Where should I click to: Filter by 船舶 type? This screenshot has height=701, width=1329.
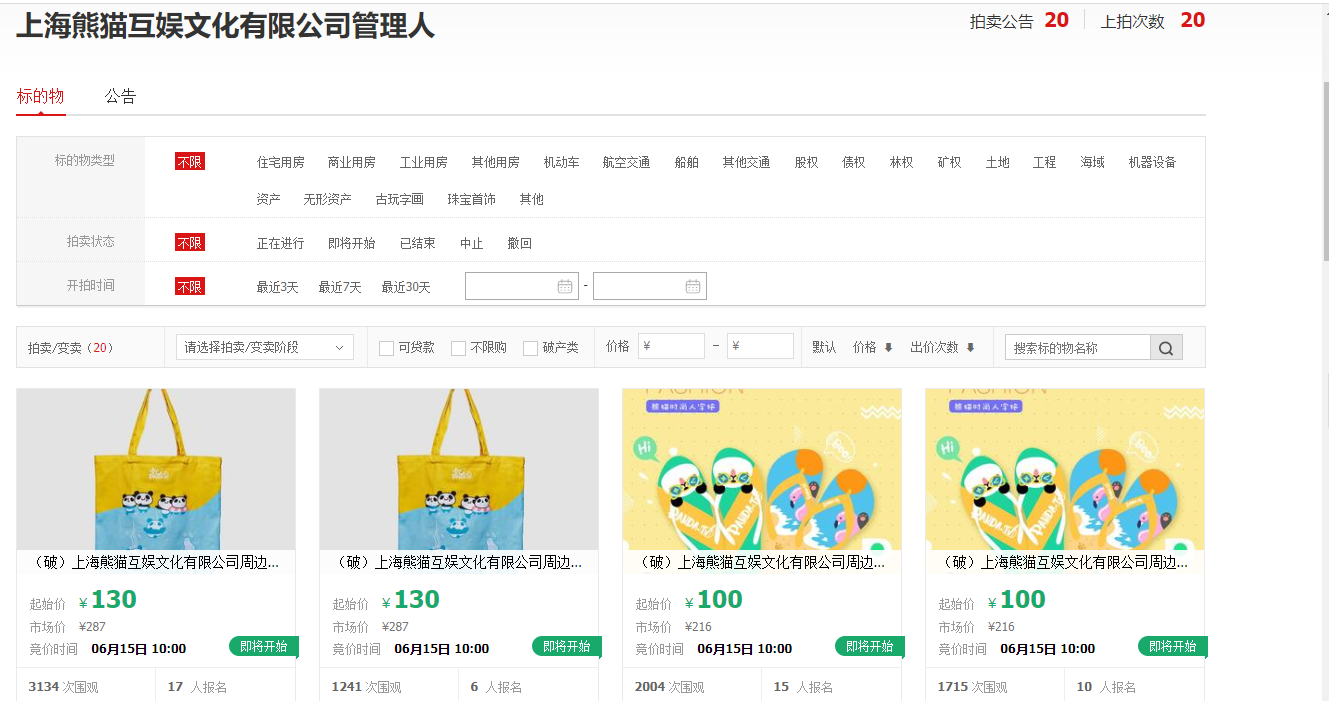point(687,162)
